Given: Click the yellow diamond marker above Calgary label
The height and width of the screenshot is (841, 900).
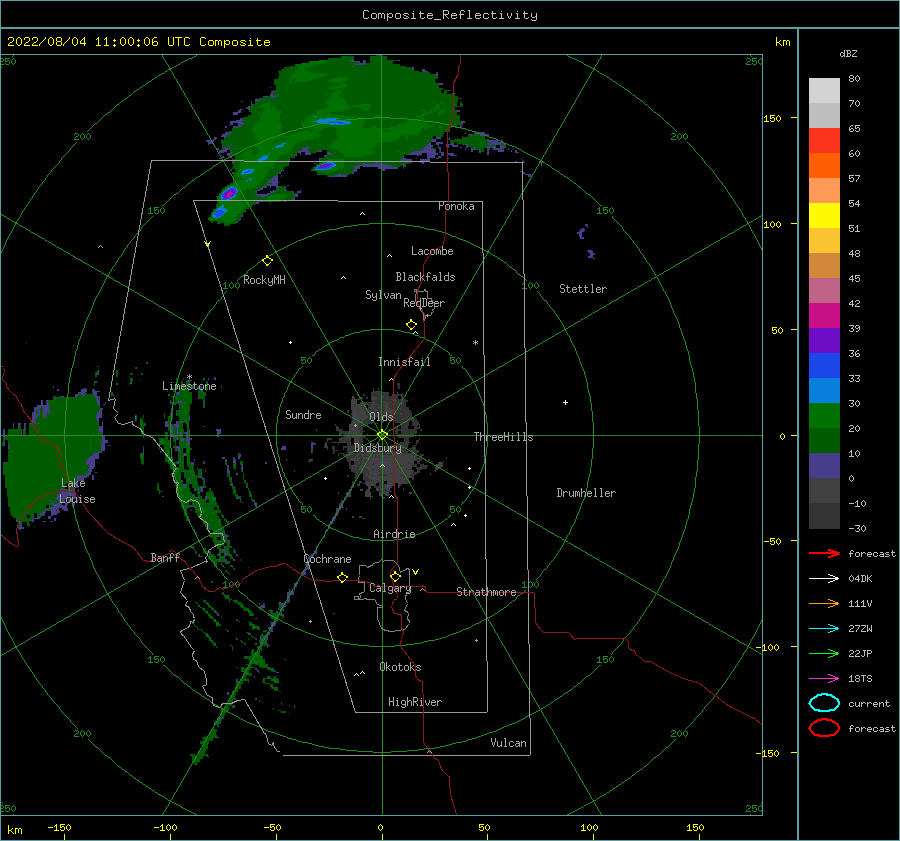Looking at the screenshot, I should (395, 576).
